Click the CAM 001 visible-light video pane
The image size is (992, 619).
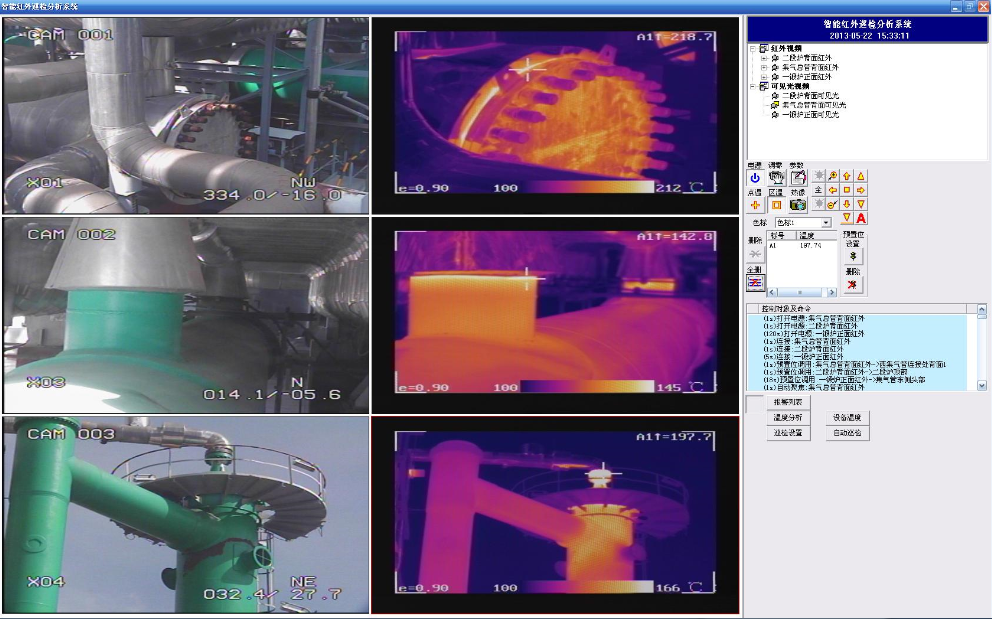[x=186, y=115]
